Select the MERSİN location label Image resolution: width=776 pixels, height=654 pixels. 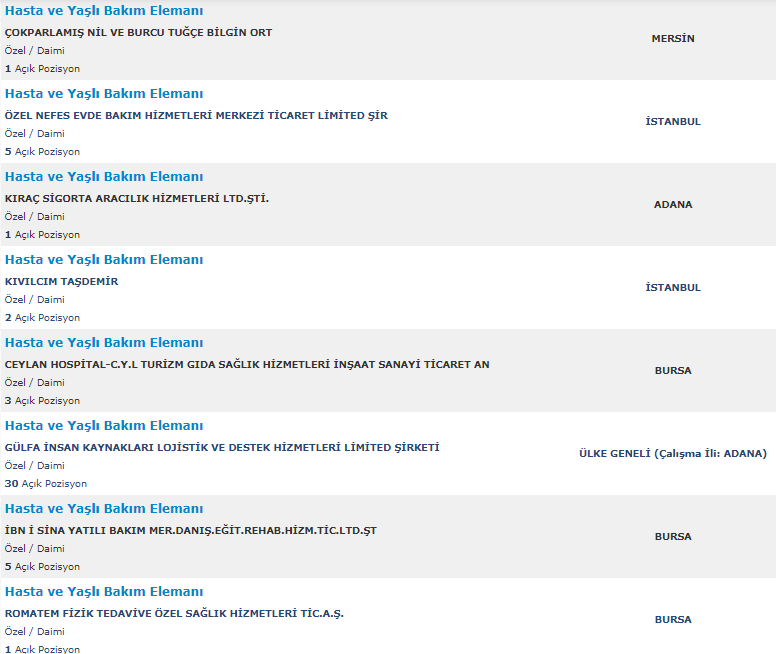(673, 39)
